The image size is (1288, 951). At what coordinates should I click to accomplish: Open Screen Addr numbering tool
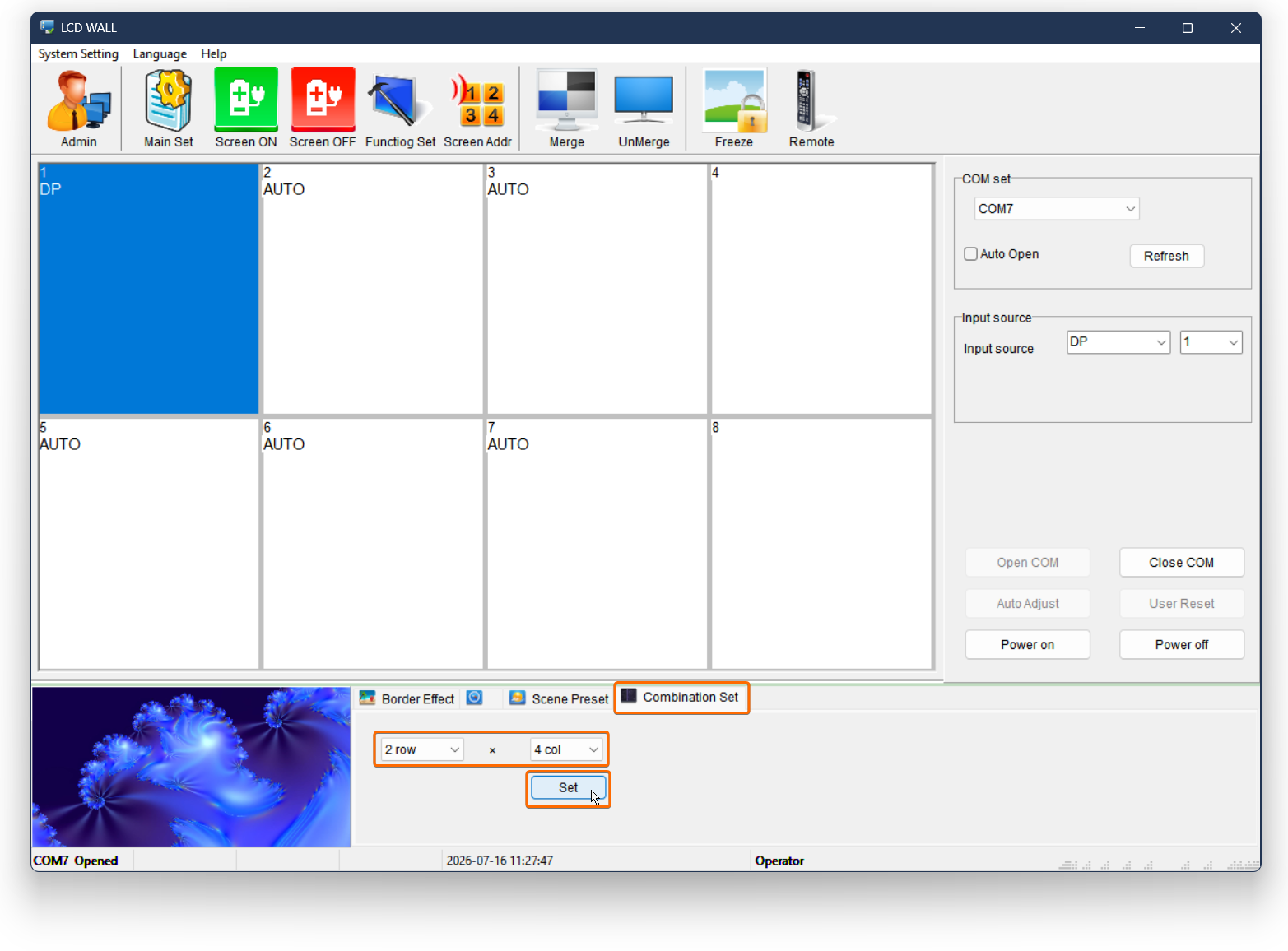point(477,109)
